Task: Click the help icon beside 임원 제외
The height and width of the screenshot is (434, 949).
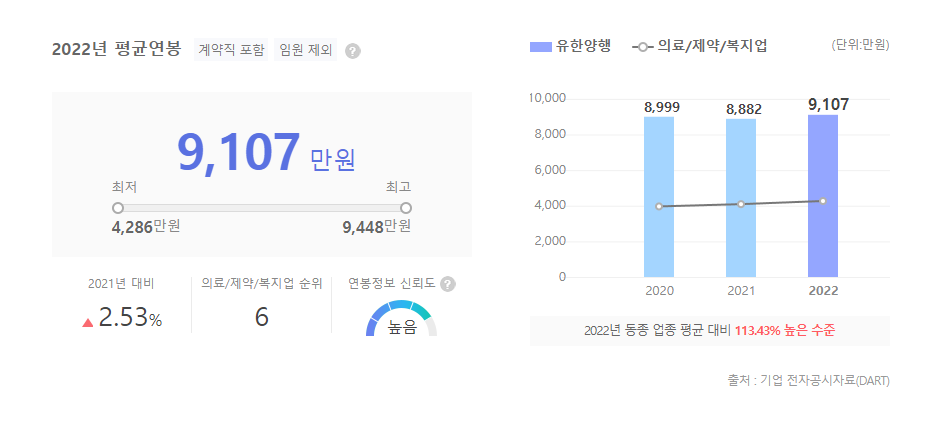Action: (x=353, y=51)
